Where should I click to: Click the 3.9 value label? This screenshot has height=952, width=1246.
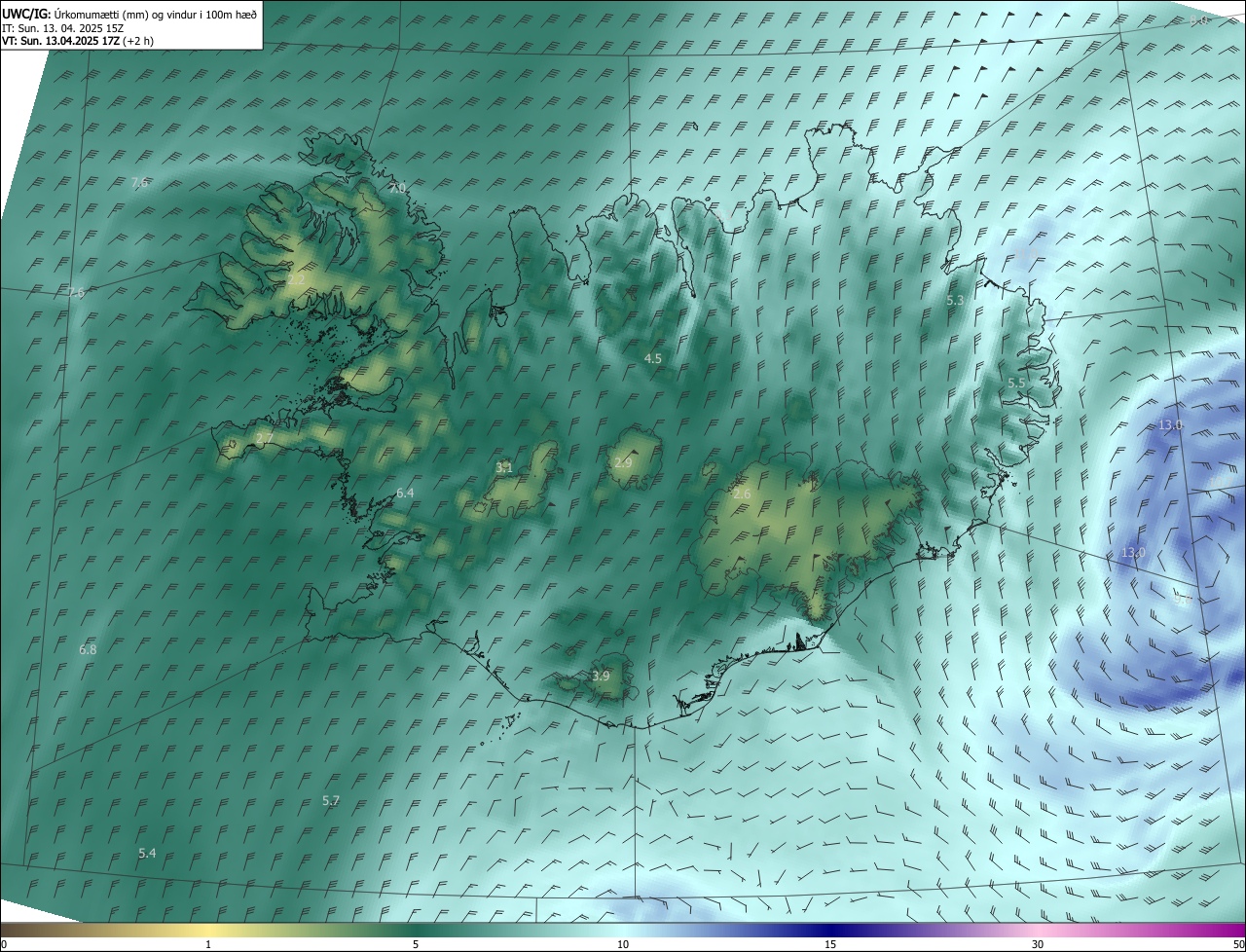click(601, 676)
